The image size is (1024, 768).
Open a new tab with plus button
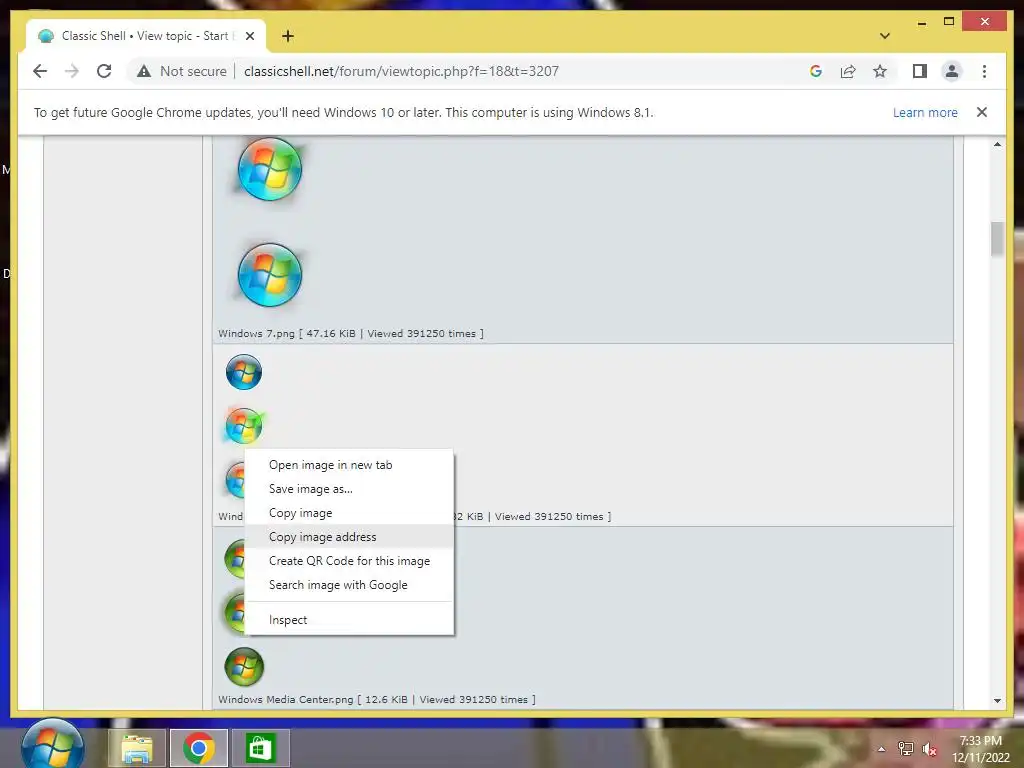click(287, 36)
